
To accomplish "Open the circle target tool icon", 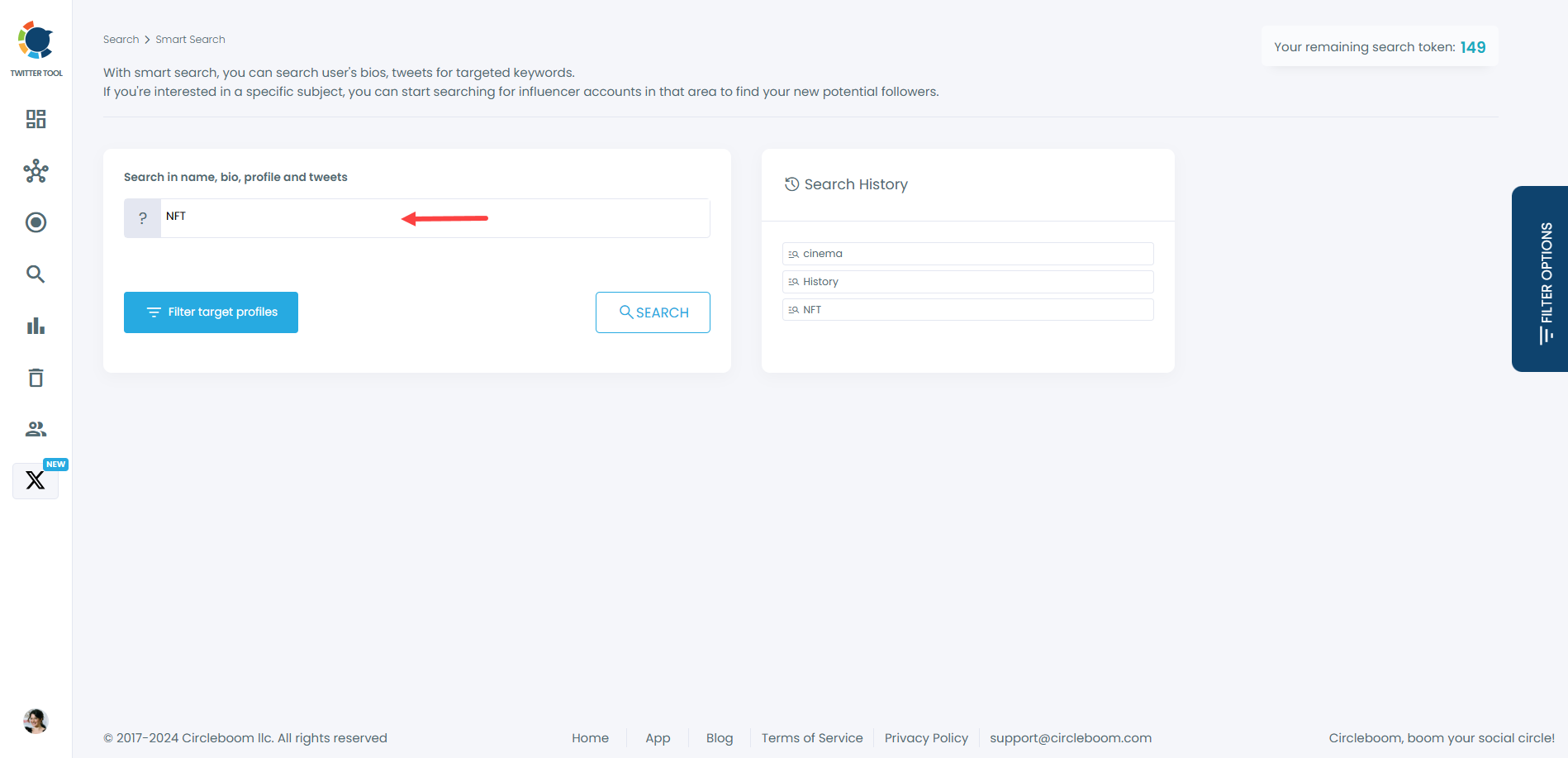I will pyautogui.click(x=36, y=222).
